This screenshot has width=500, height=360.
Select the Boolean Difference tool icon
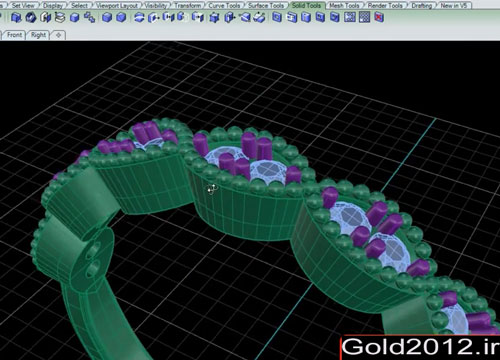31,17
